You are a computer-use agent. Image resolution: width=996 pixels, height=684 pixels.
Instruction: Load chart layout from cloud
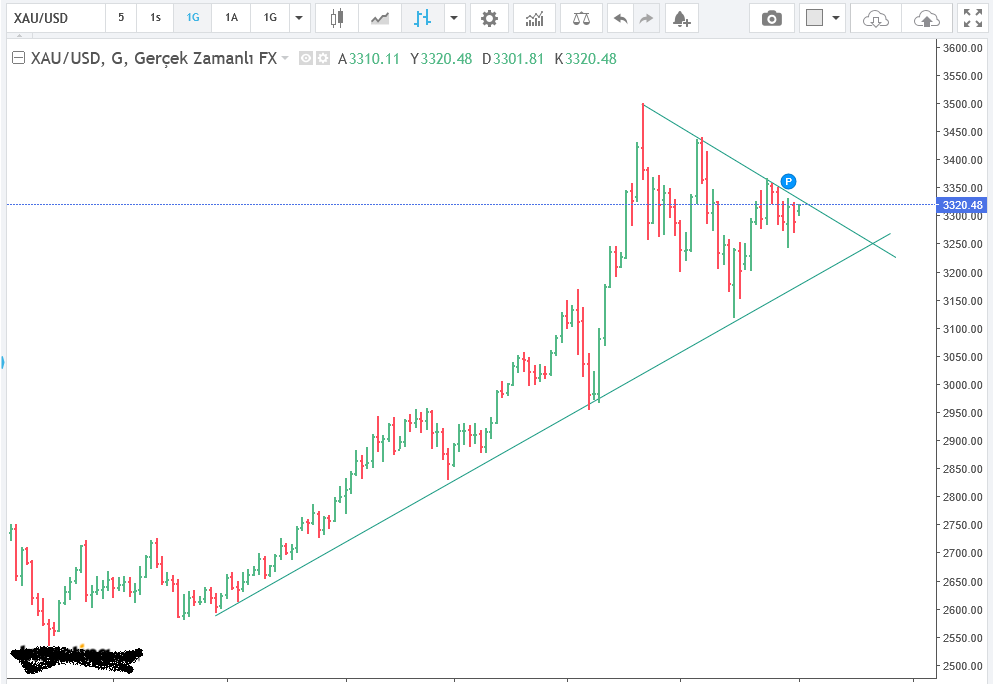tap(875, 18)
